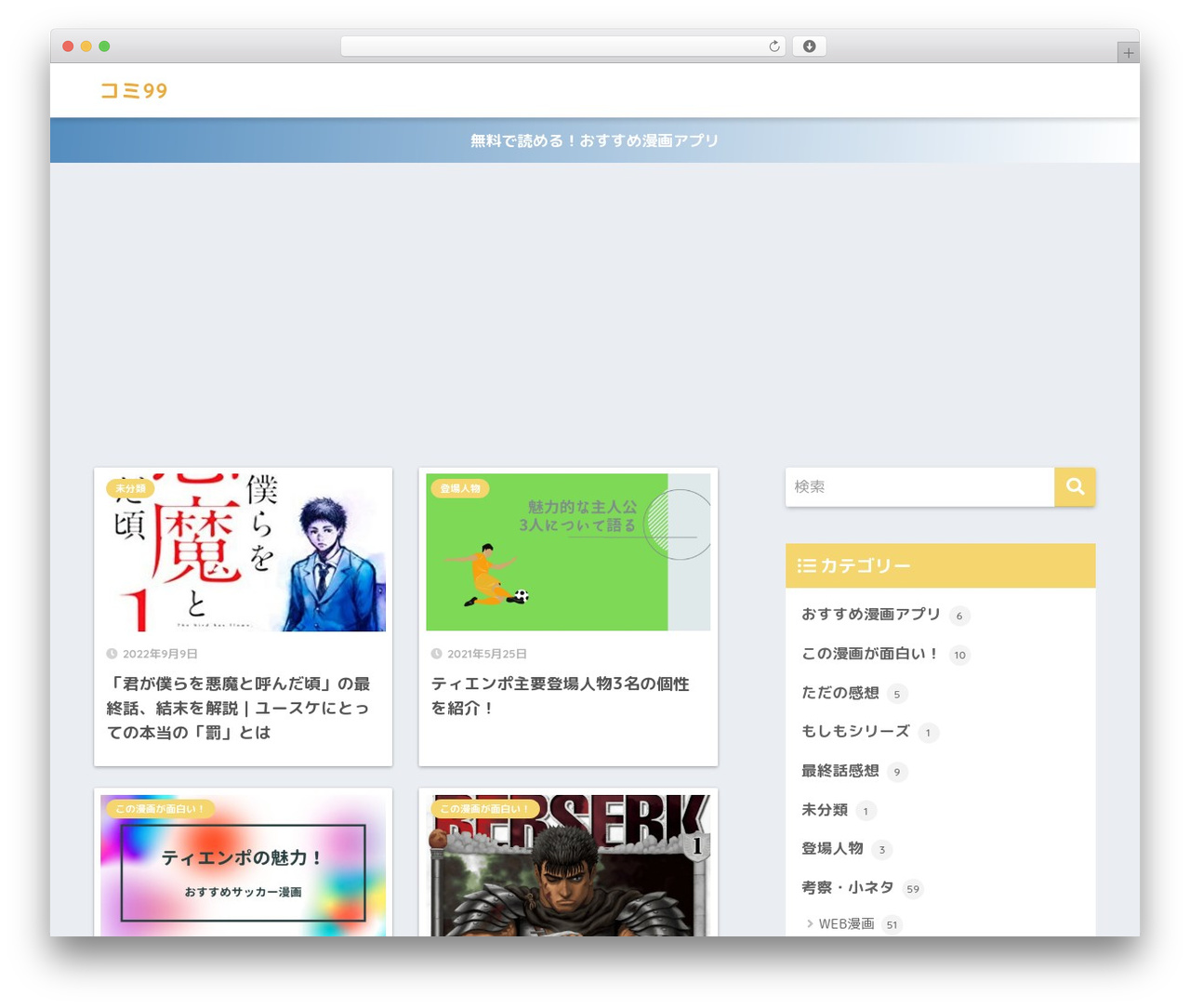Click the この漫画が面白い！ tag on ティエンポ card

160,809
